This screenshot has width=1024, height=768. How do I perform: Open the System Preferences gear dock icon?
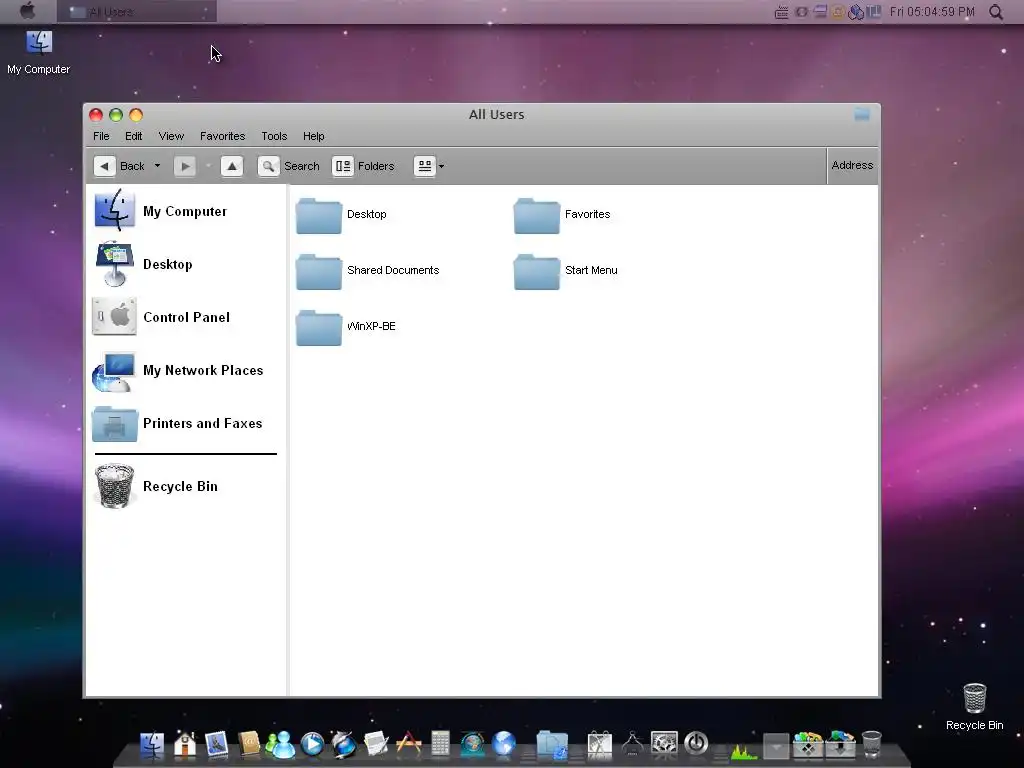664,744
